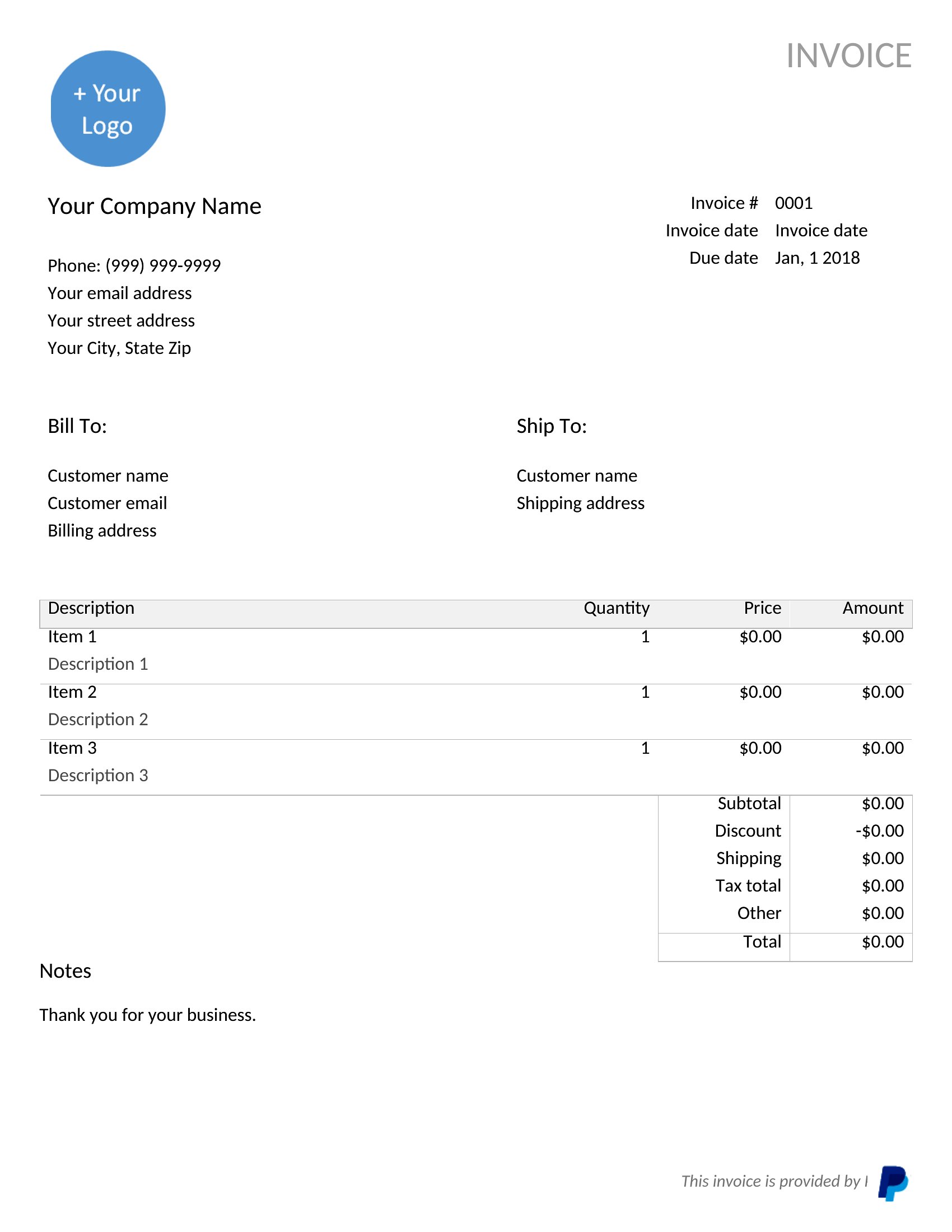The image size is (952, 1232).
Task: Select the Item 1 row label
Action: click(x=72, y=637)
